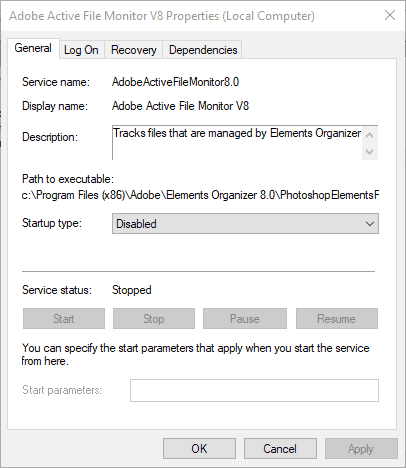Click the Apply button
Screen dimensions: 406x468
[361, 449]
